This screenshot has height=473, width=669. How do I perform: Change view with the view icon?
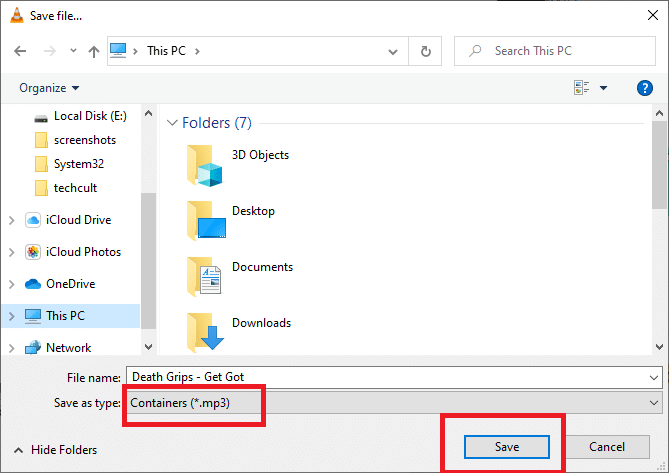click(x=582, y=87)
